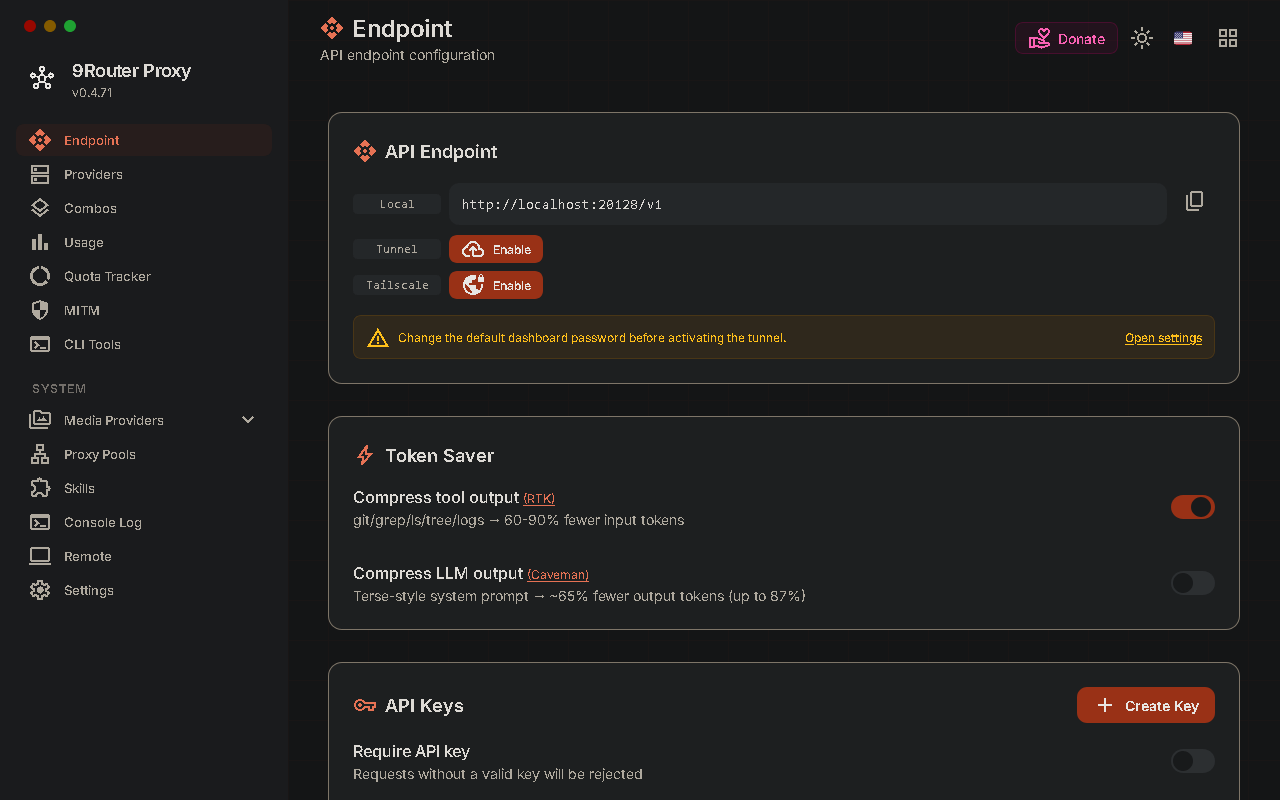
Task: Click the password warning message text
Action: (592, 338)
